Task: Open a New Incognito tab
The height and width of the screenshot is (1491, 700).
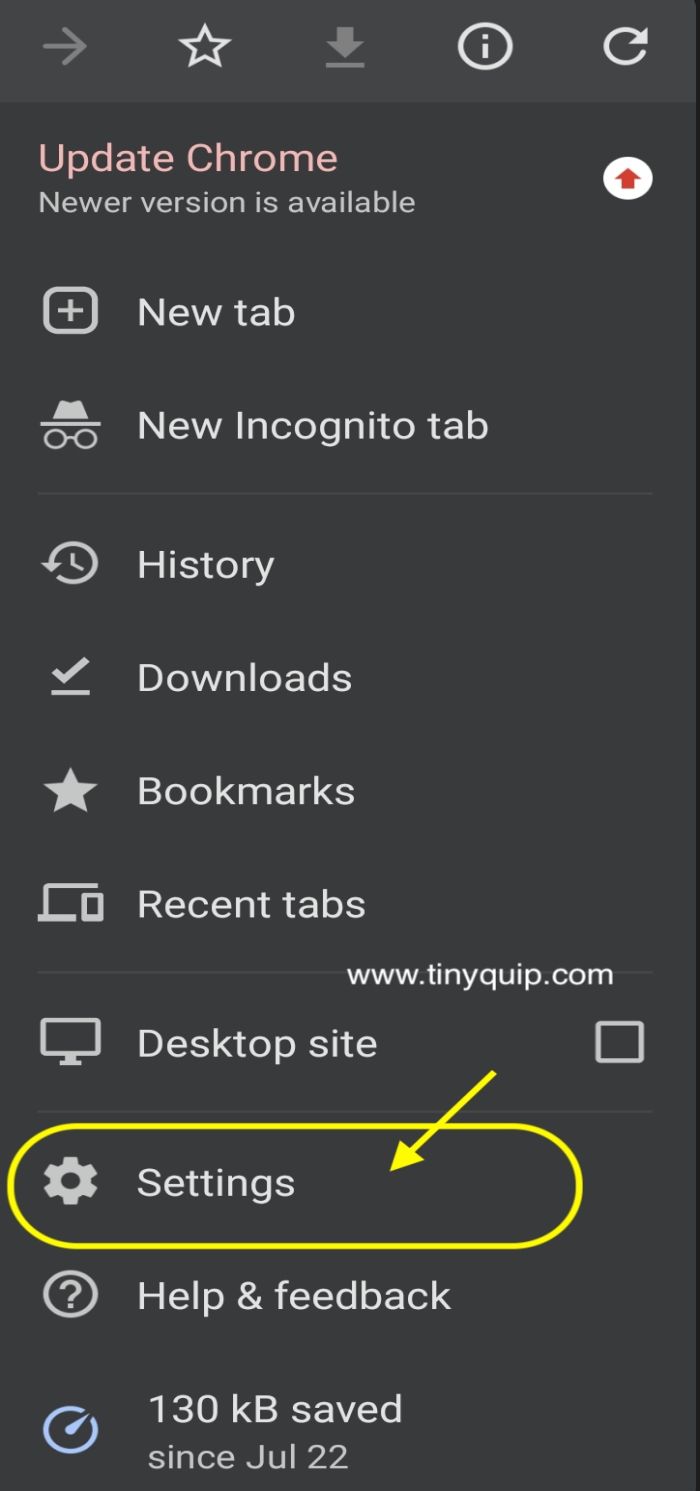Action: pyautogui.click(x=312, y=426)
